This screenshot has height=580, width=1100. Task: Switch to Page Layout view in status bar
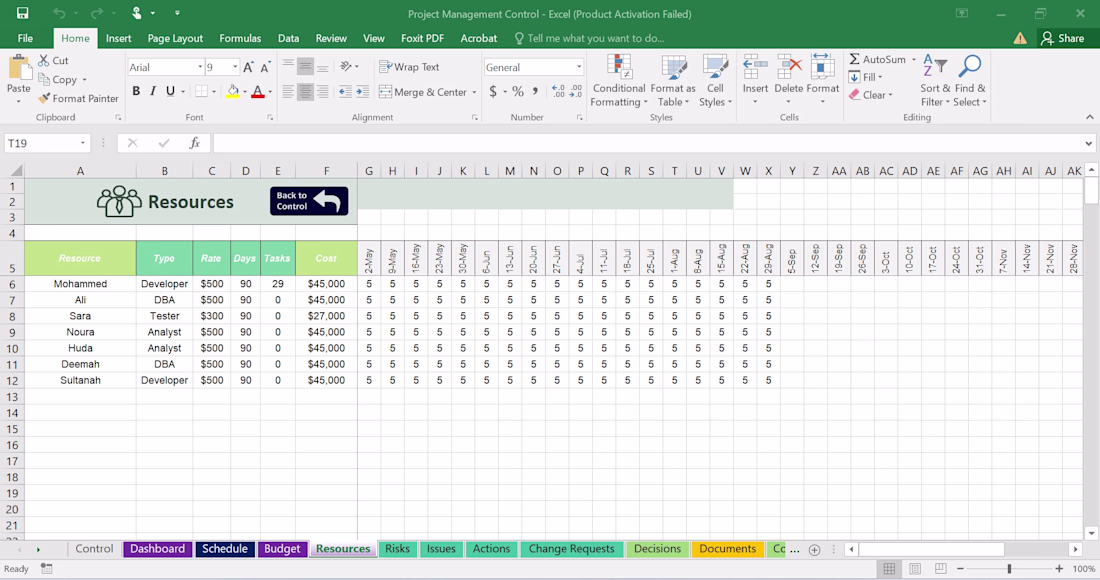click(x=915, y=569)
